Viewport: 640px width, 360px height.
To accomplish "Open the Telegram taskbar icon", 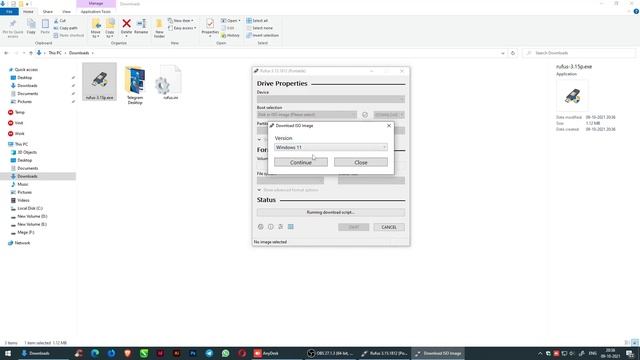I will tap(209, 353).
